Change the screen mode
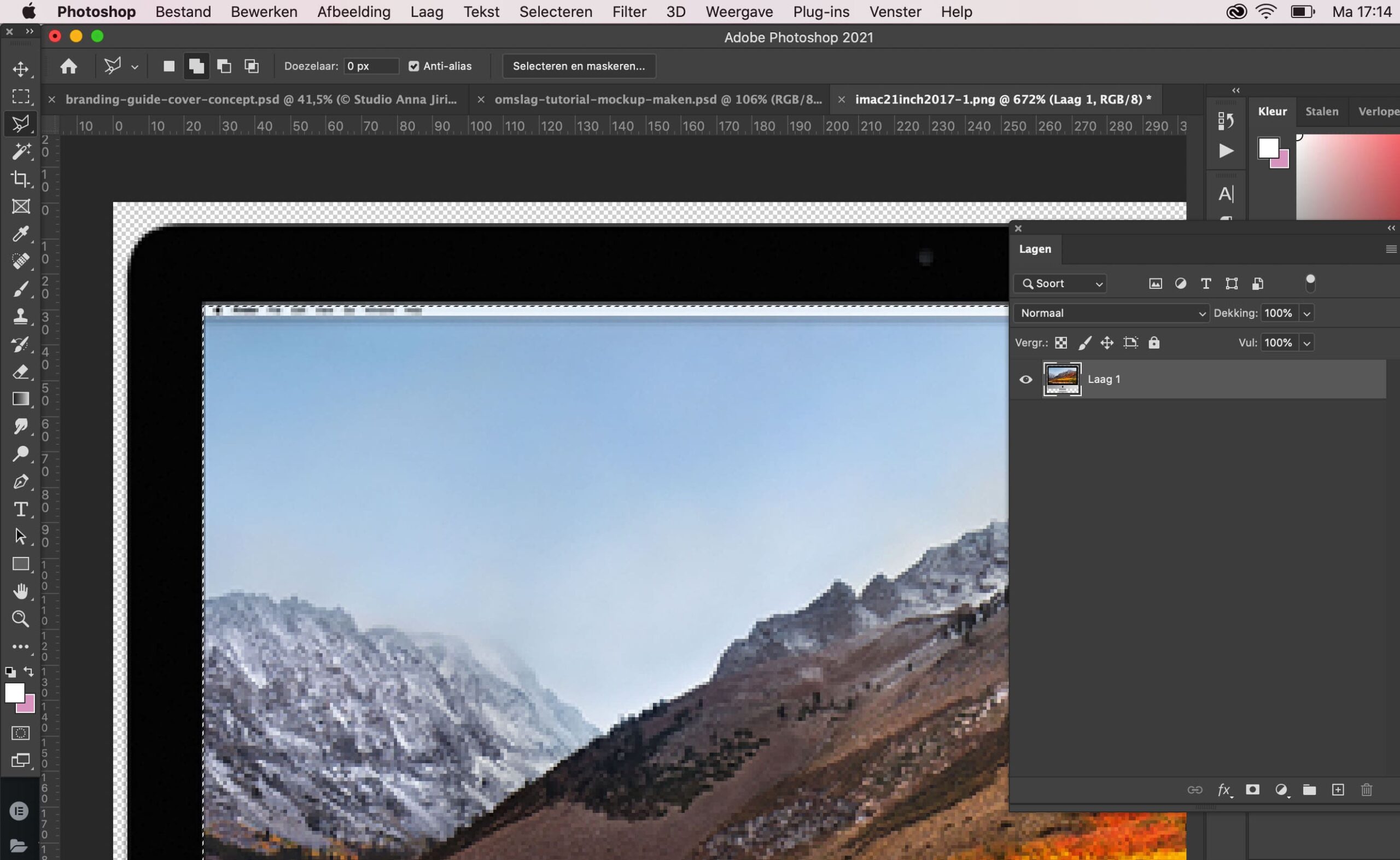 pyautogui.click(x=21, y=760)
